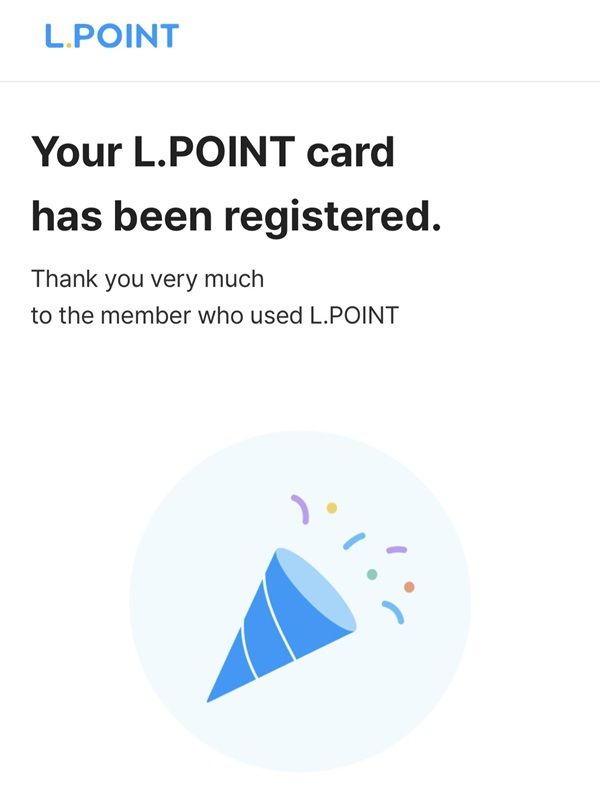Click the empty header area right of the logo

(400, 38)
